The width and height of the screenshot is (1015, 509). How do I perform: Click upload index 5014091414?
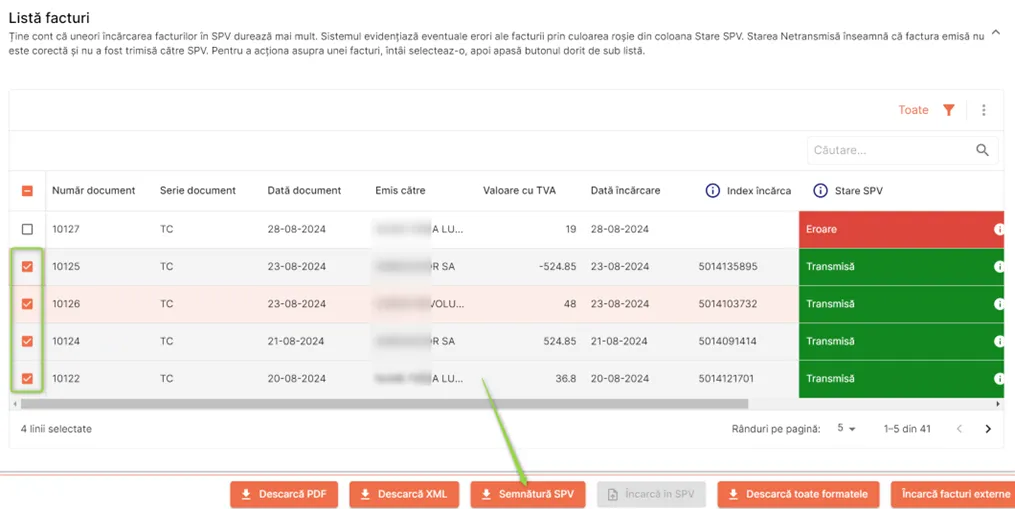[x=728, y=341]
